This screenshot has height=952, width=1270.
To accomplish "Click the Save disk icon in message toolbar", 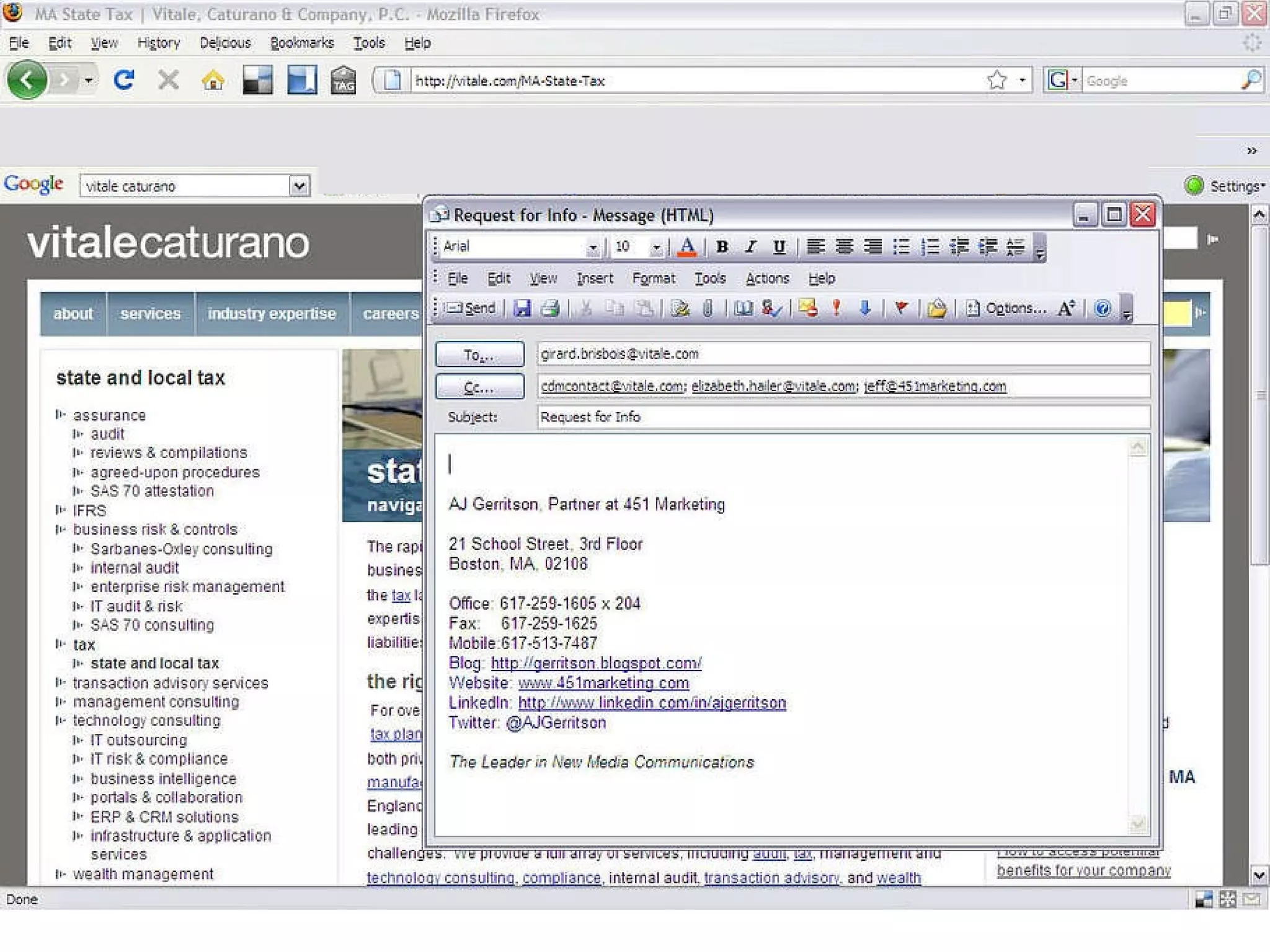I will [522, 308].
